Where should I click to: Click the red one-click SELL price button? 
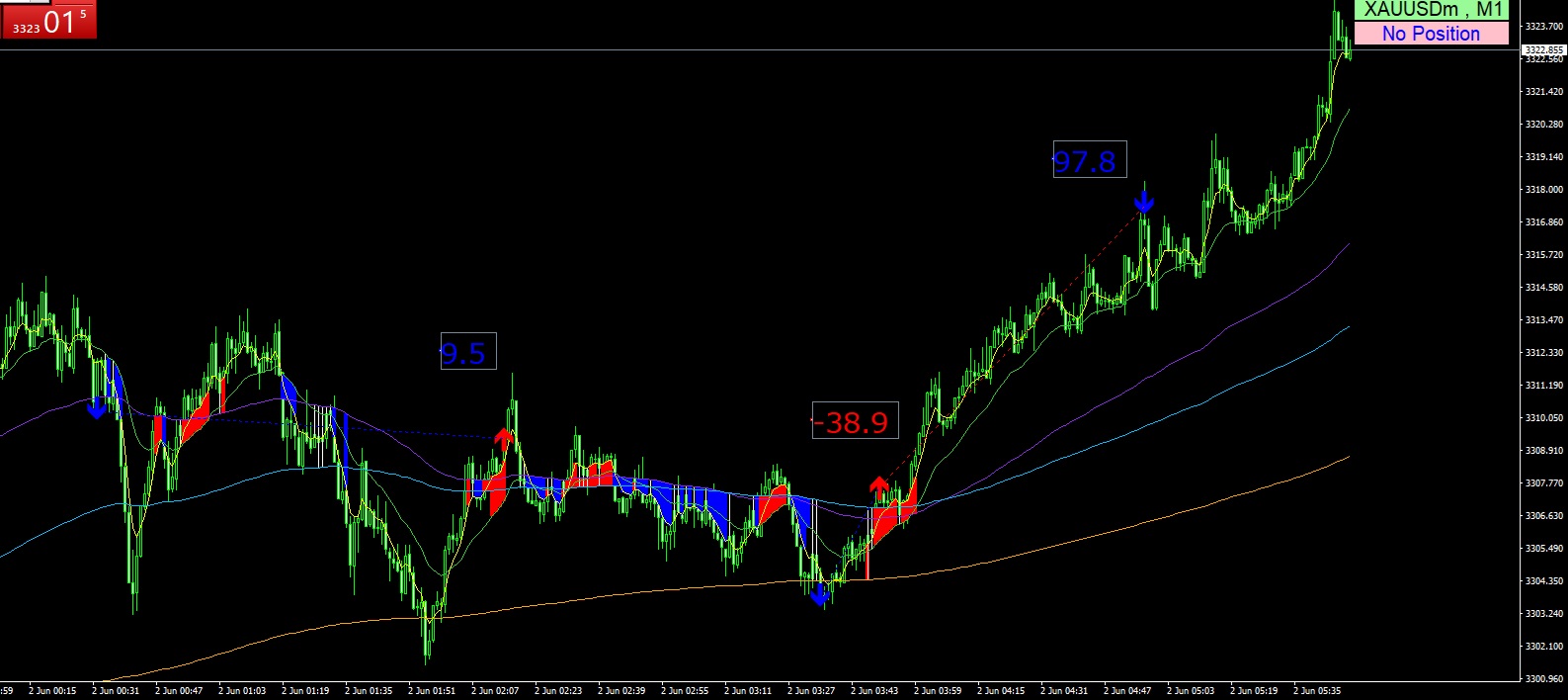(48, 22)
